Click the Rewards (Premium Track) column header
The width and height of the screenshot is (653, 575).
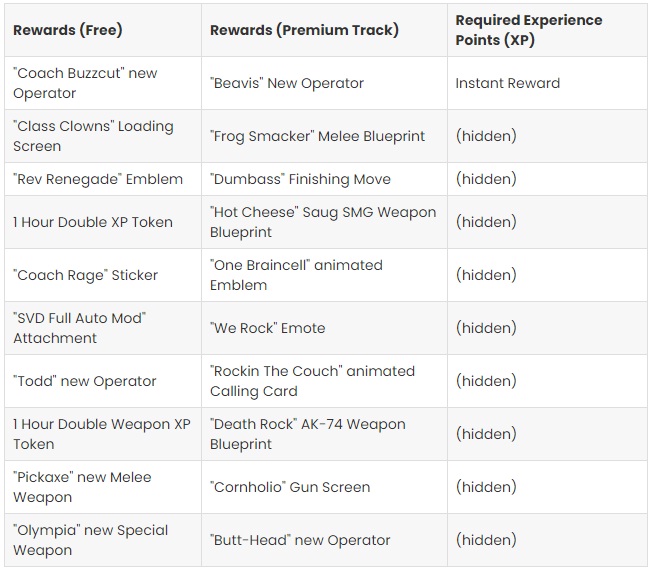324,30
